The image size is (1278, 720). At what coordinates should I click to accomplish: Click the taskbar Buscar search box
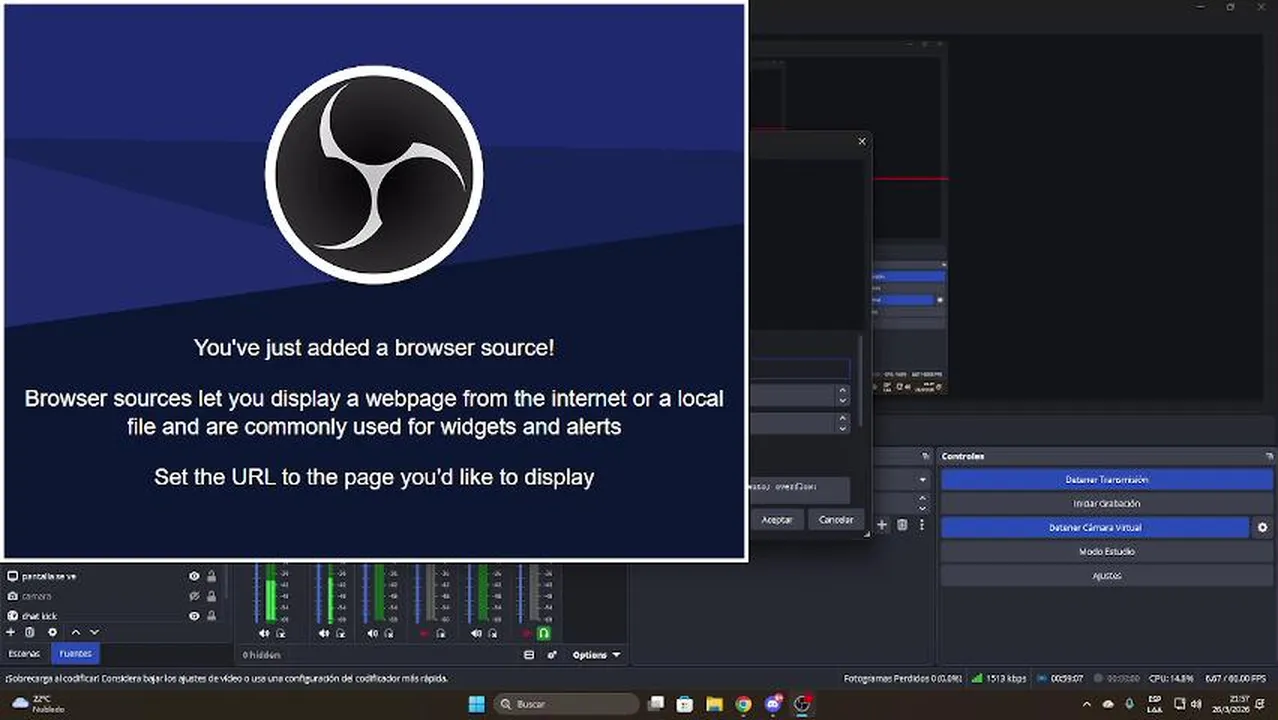[x=567, y=704]
